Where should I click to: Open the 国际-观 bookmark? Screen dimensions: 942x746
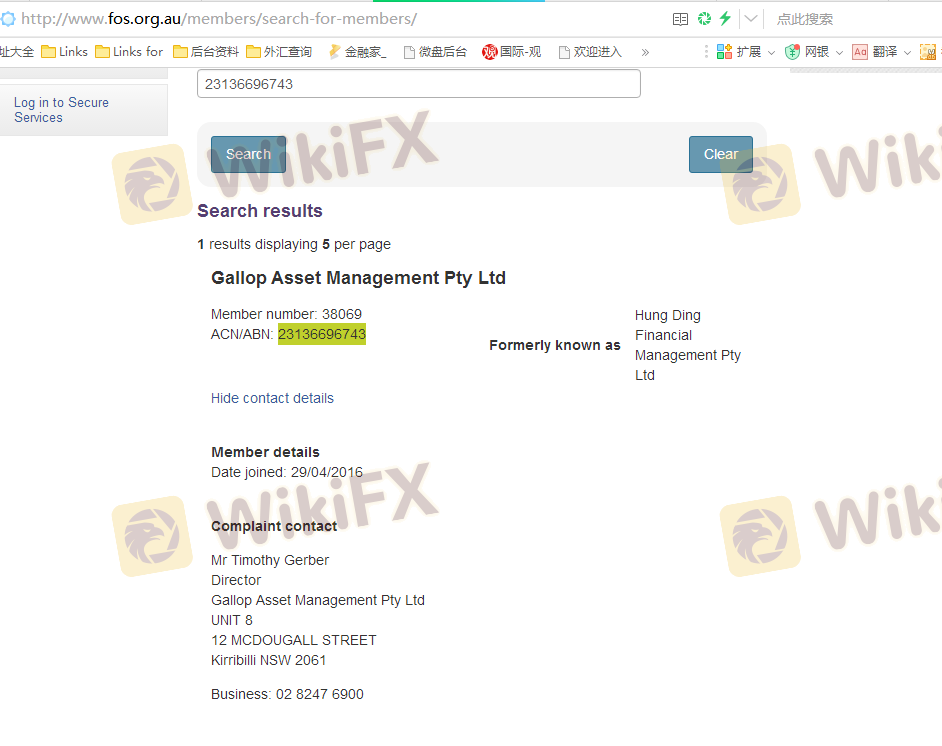tap(512, 52)
